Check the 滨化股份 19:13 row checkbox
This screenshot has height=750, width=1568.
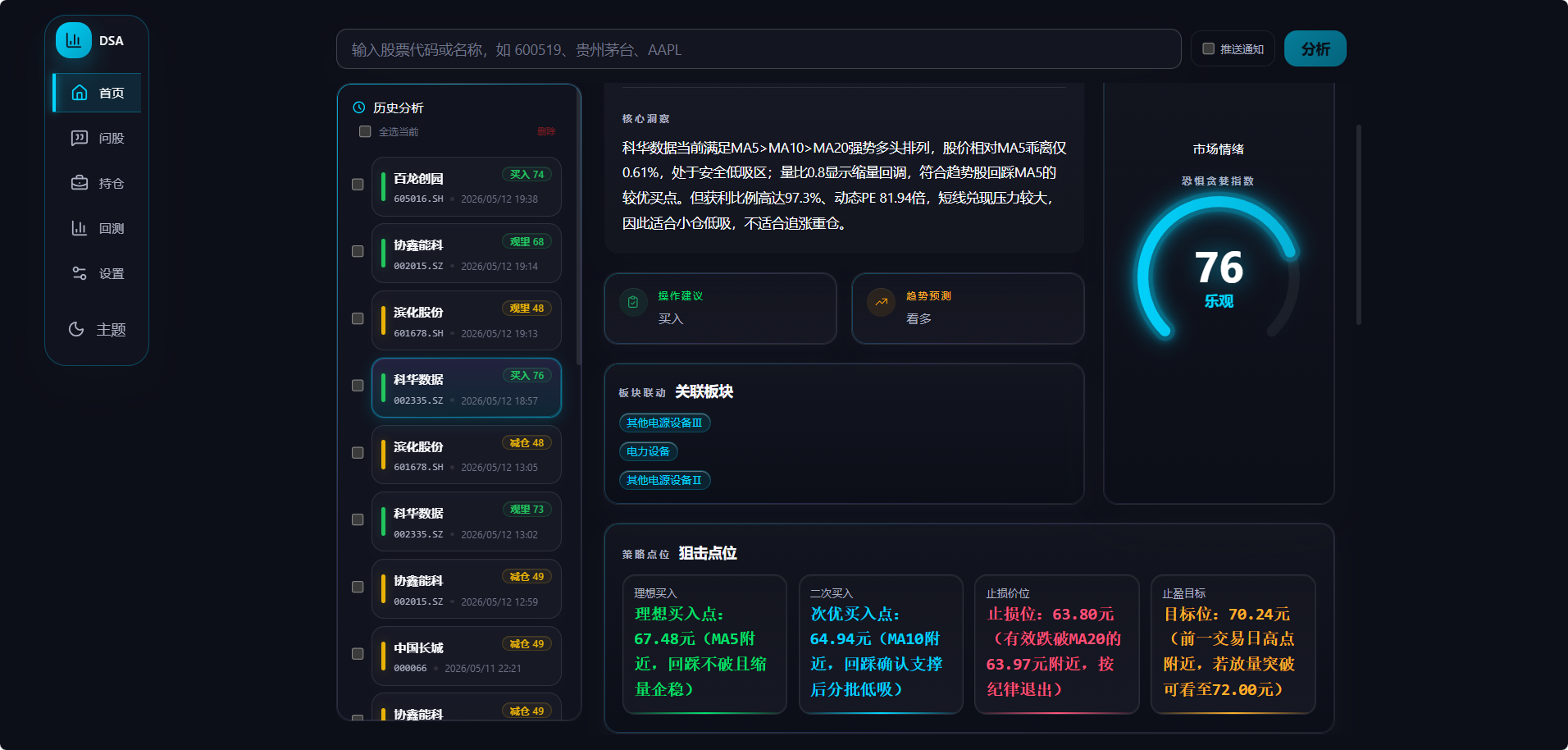click(358, 318)
